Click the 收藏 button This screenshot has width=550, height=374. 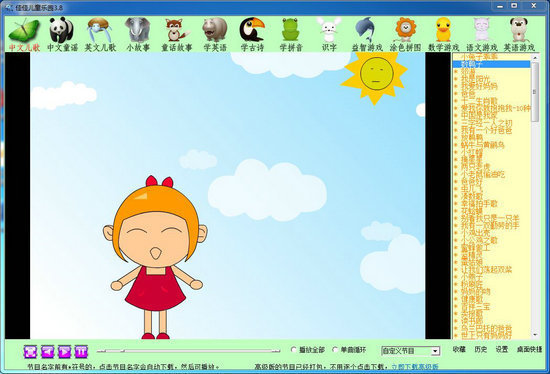(459, 349)
